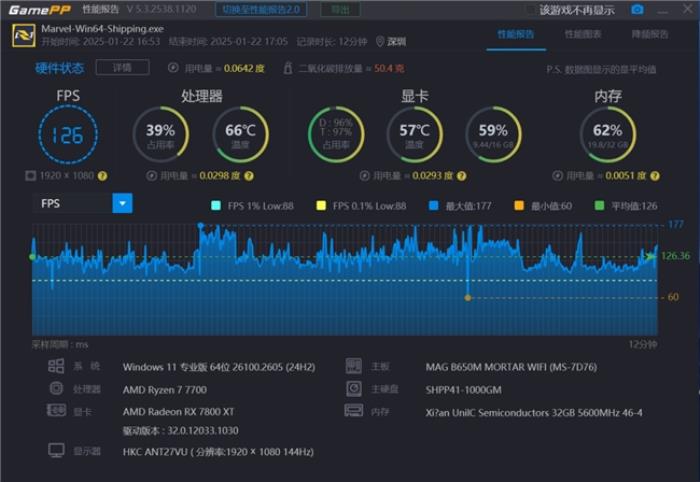Image resolution: width=700 pixels, height=482 pixels.
Task: Click the memory module icon beside Xi?an UnilC
Action: click(354, 410)
